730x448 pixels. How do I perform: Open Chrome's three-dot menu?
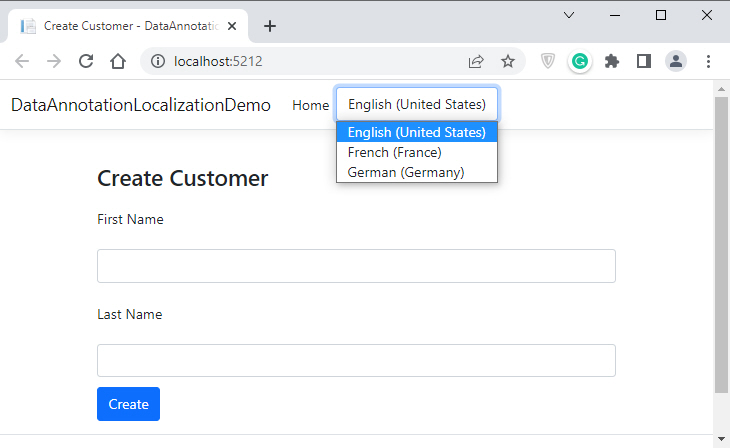(x=708, y=61)
